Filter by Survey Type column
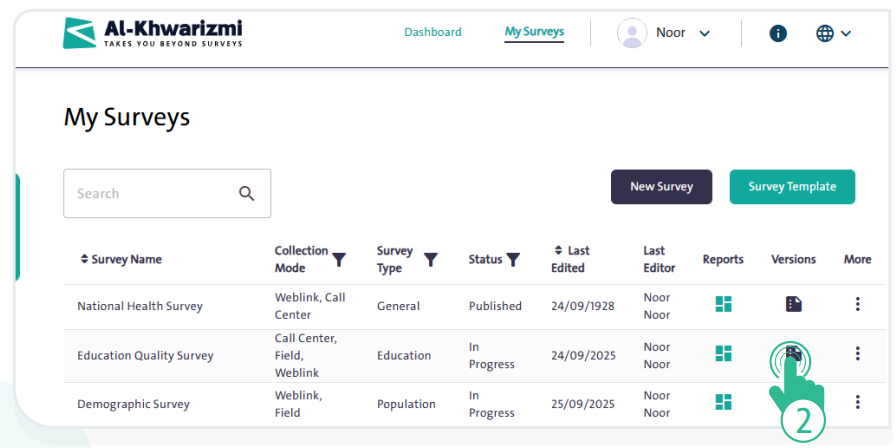896x448 pixels. click(431, 259)
